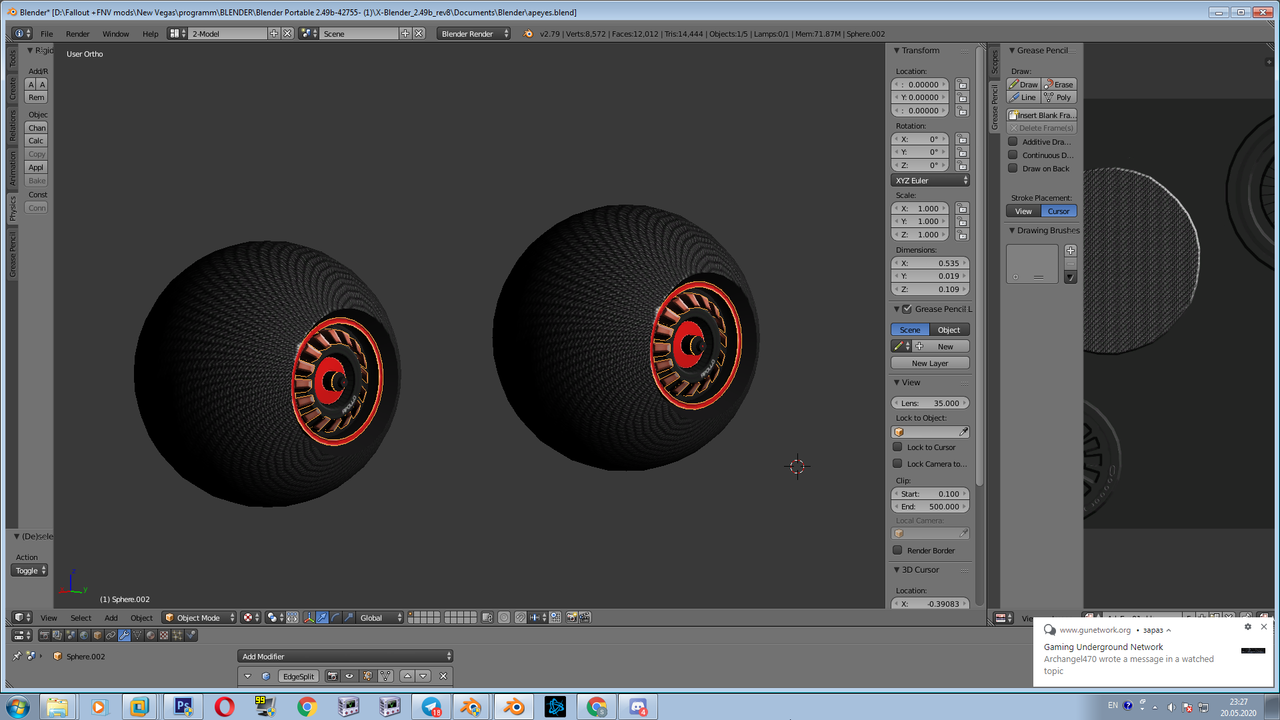1280x720 pixels.
Task: Open the Object Mode dropdown
Action: [197, 617]
